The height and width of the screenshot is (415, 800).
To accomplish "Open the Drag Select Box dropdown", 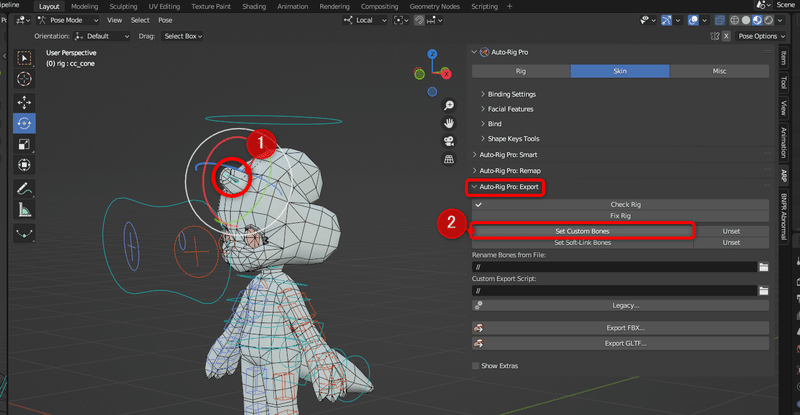I will click(182, 36).
